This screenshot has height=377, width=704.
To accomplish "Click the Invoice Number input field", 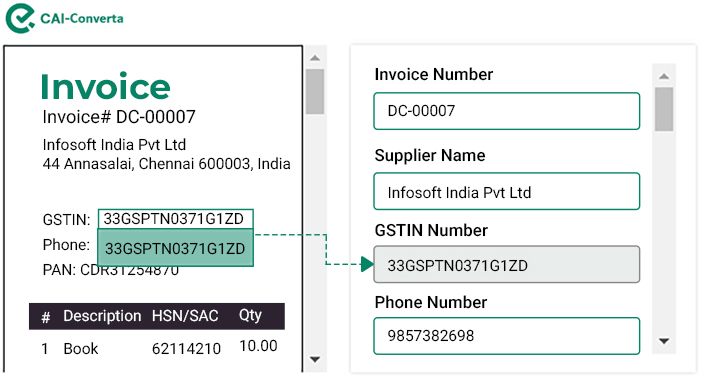I will click(x=506, y=111).
